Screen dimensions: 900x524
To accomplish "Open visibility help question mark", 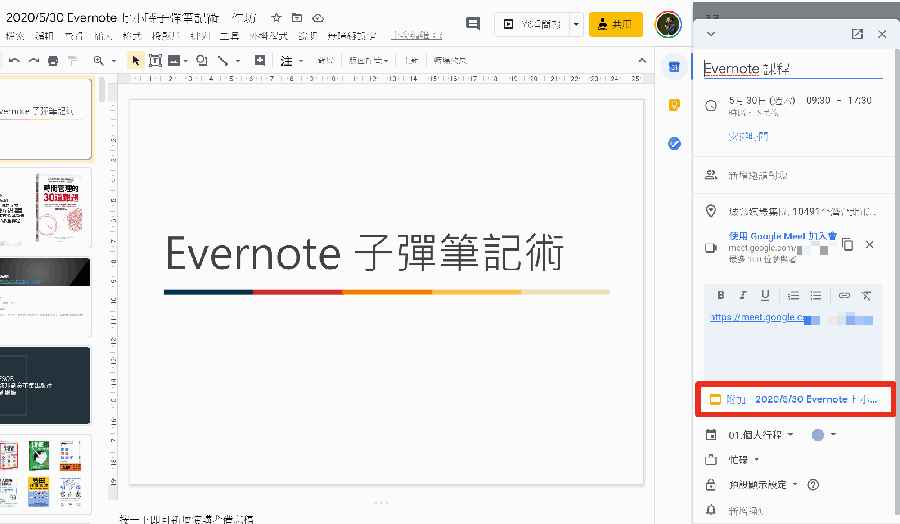I will (813, 484).
